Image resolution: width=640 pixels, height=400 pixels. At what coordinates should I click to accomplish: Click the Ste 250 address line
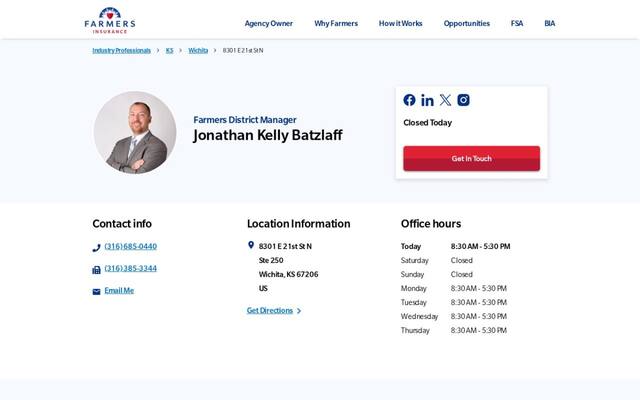pyautogui.click(x=271, y=260)
